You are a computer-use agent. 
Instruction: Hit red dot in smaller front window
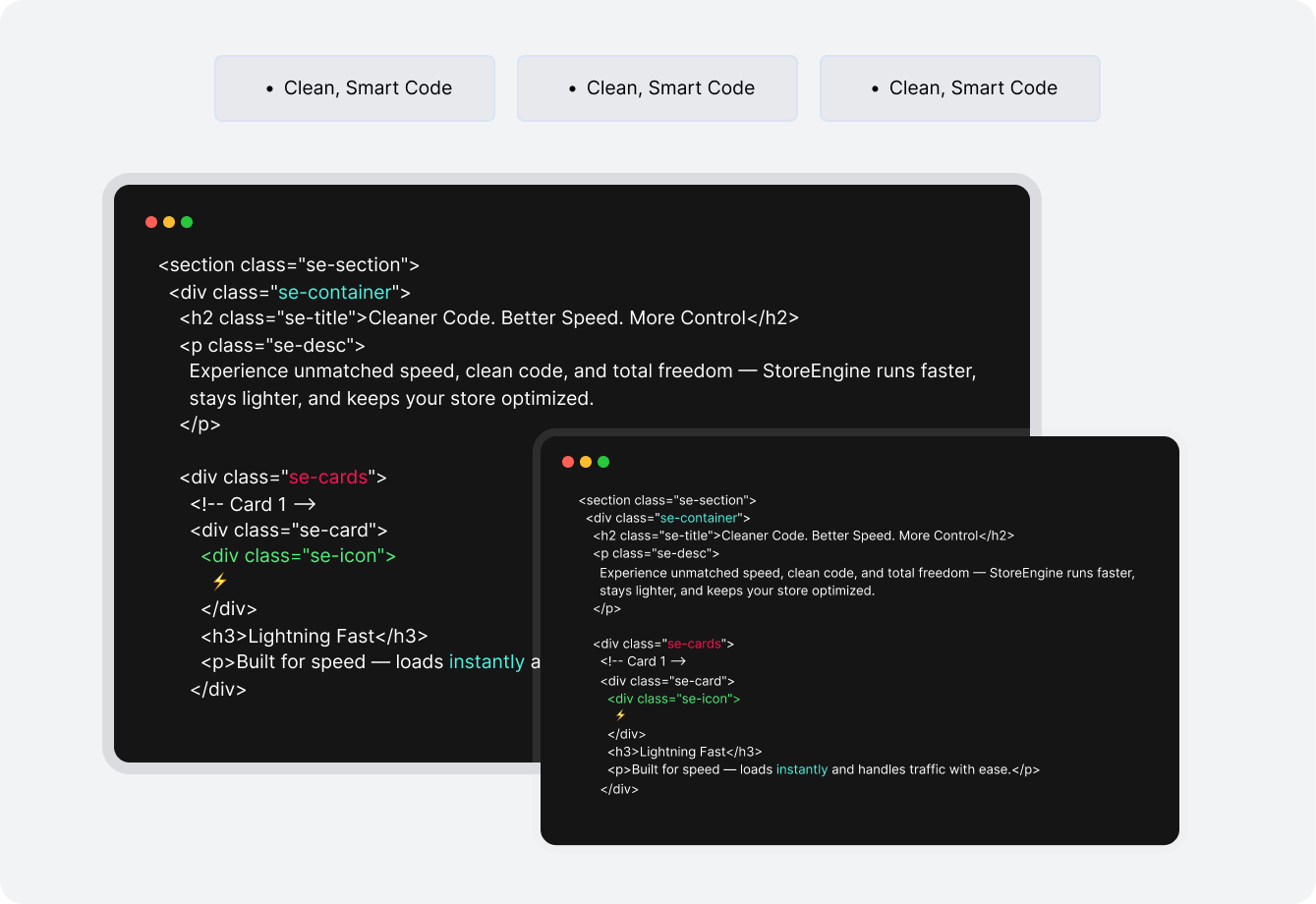pyautogui.click(x=568, y=462)
